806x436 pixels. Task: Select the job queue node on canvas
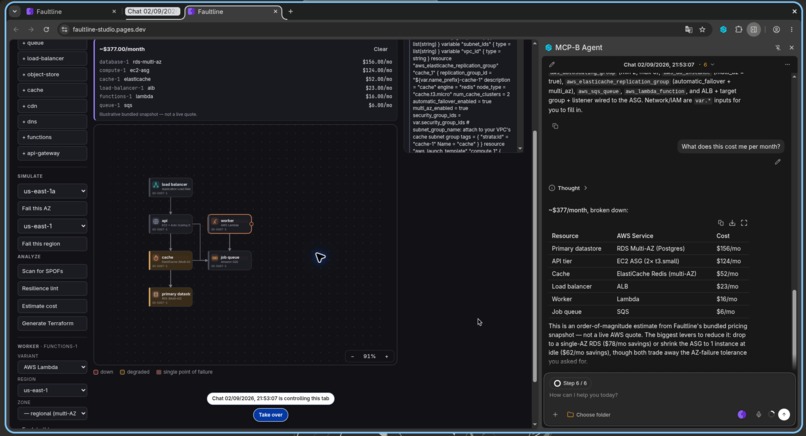[x=229, y=260]
